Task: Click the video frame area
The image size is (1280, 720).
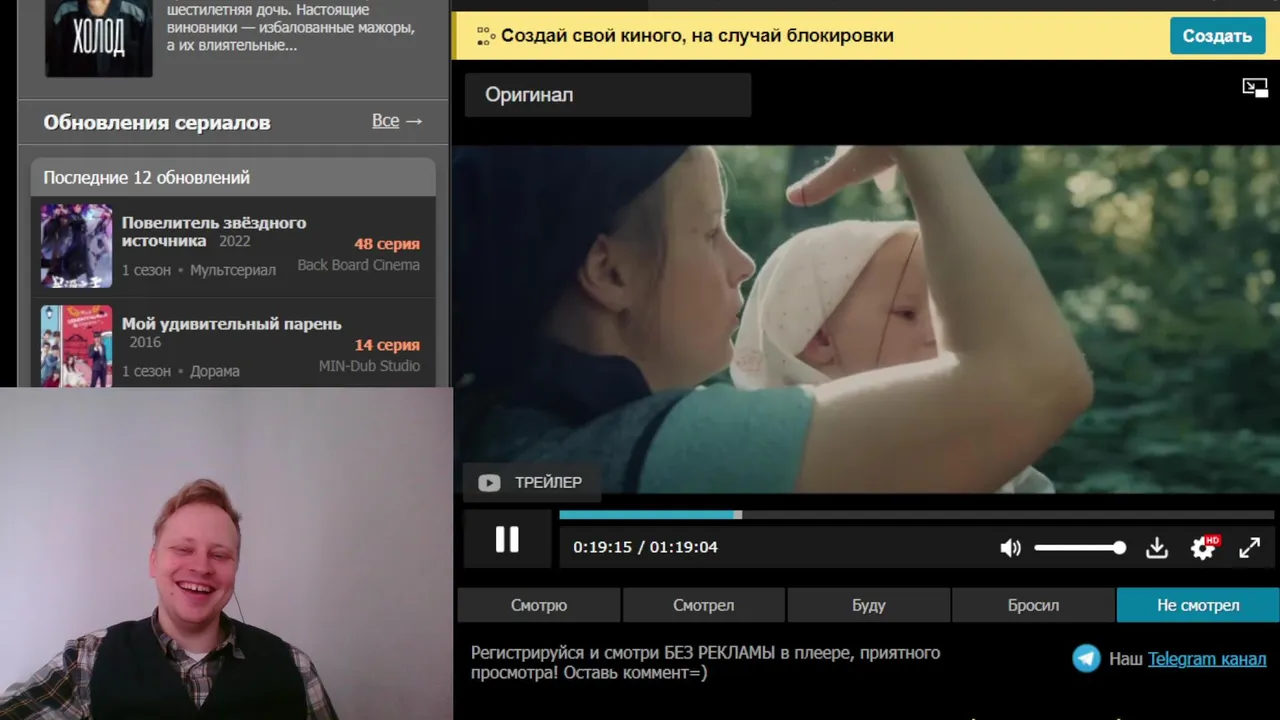Action: click(x=866, y=318)
